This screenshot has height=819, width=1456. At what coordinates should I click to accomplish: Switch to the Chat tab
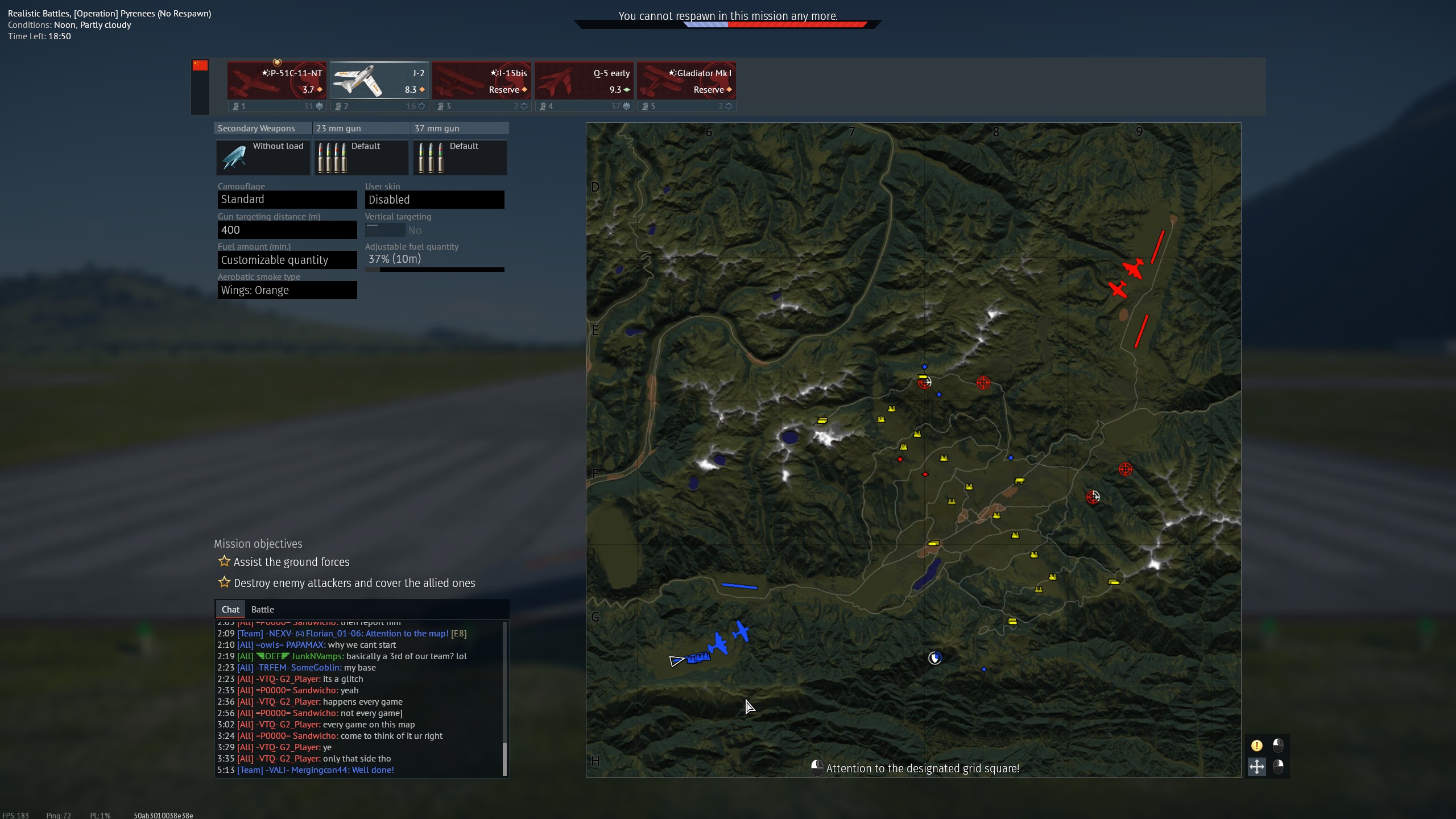230,609
